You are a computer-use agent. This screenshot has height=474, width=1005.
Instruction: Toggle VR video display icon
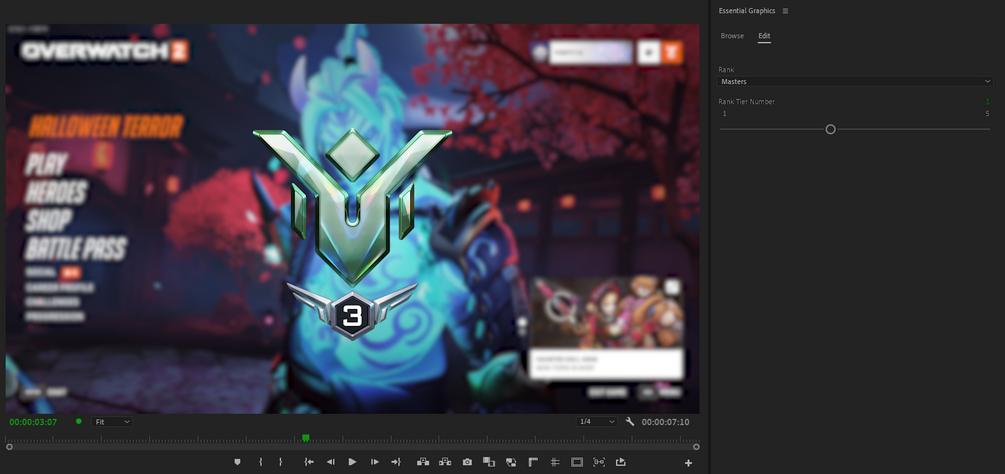coord(599,462)
